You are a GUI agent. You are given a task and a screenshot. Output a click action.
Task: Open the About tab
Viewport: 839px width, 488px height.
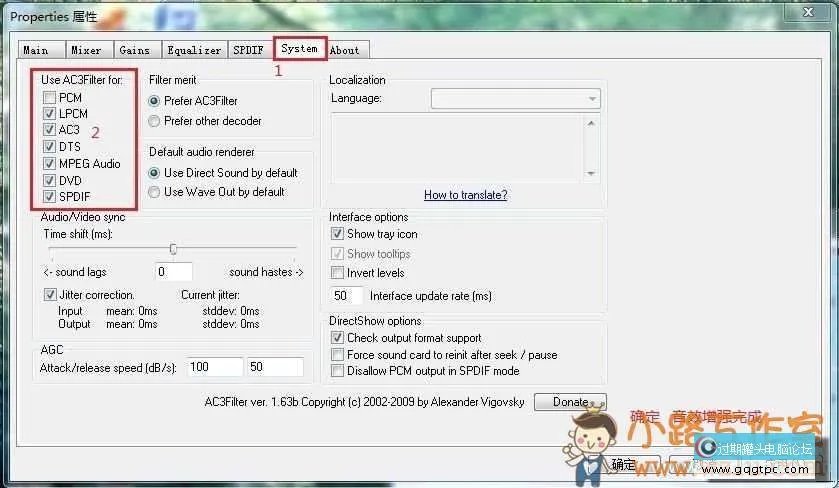click(345, 50)
